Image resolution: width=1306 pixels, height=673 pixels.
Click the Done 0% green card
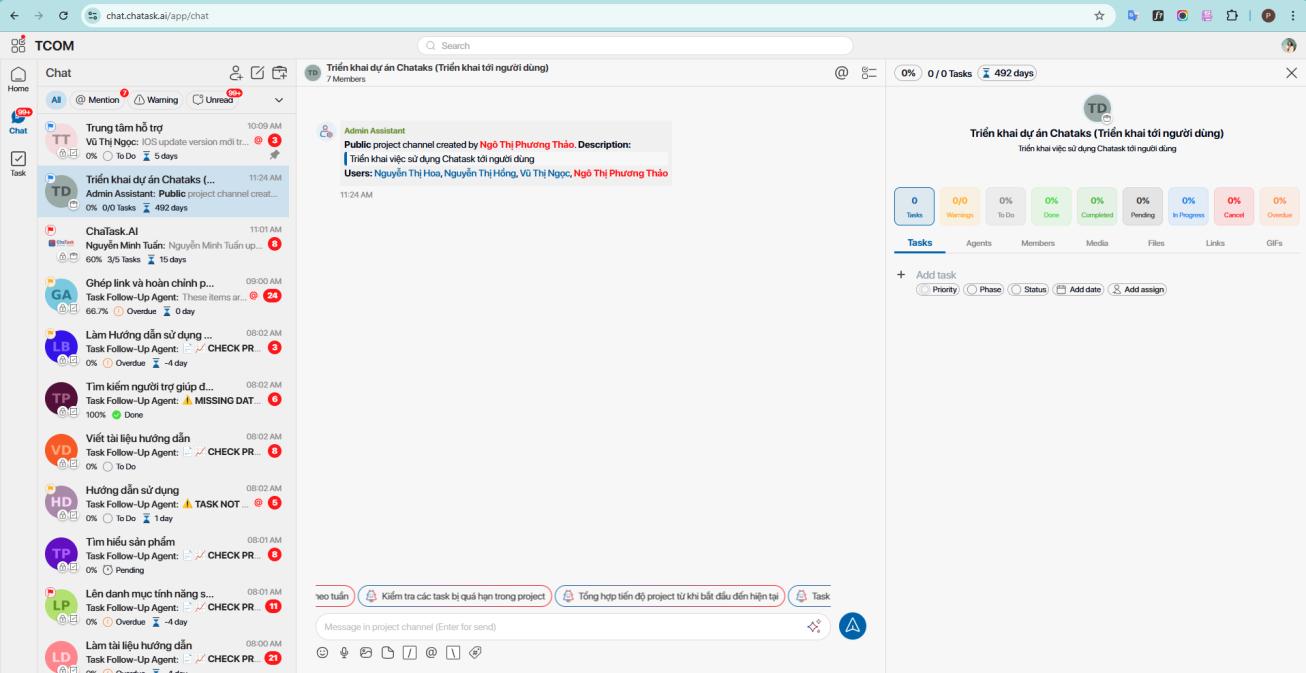(1051, 206)
